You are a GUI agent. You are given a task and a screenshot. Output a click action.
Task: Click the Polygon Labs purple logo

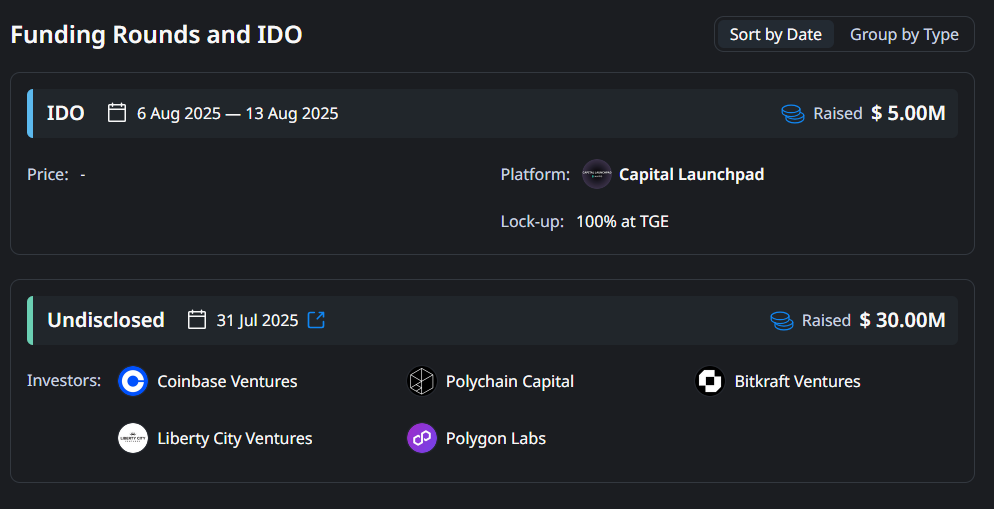422,438
